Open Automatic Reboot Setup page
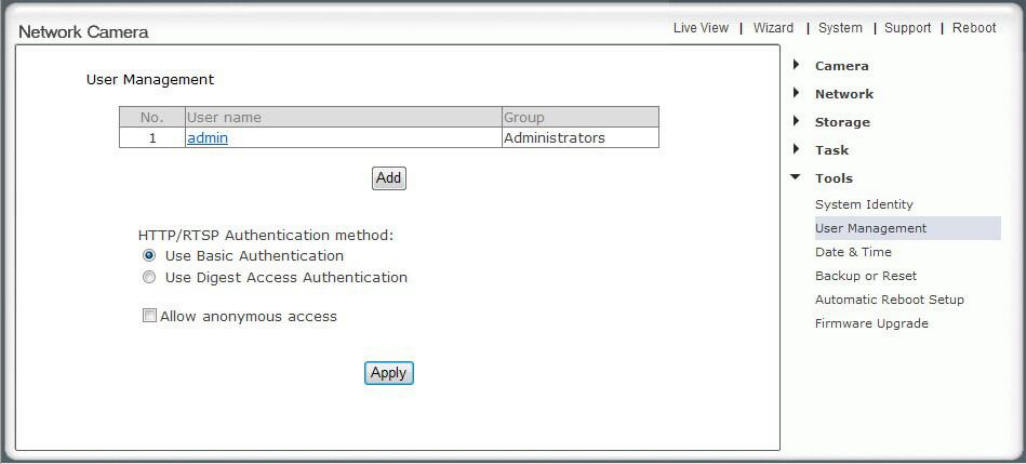Screen dimensions: 1026x464 (889, 300)
